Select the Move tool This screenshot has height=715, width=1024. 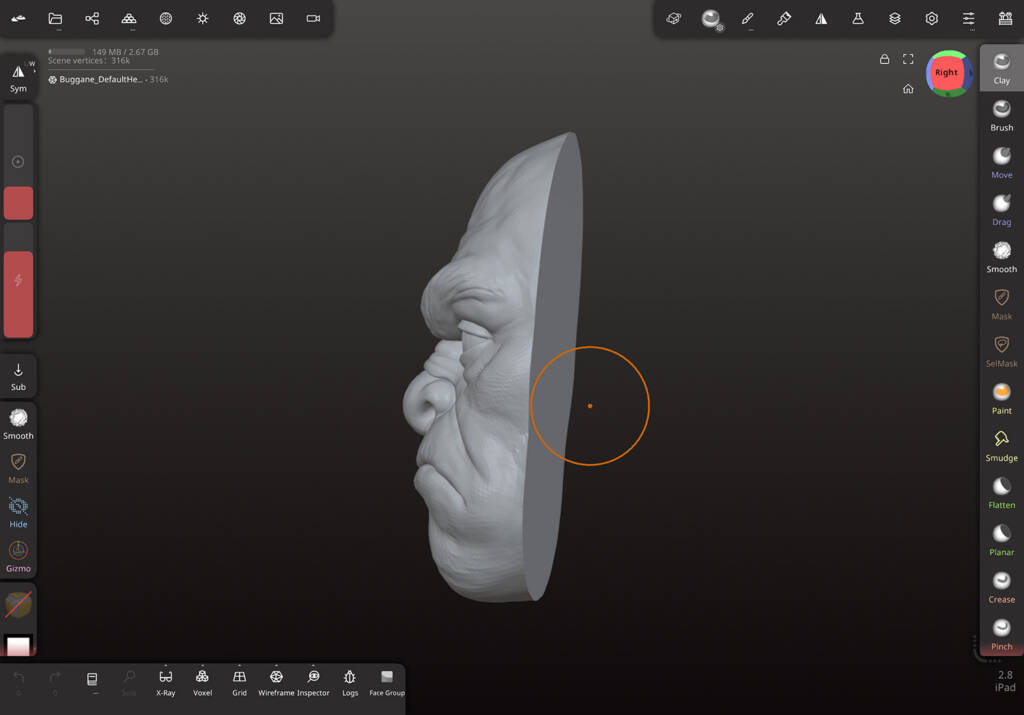pos(1001,163)
